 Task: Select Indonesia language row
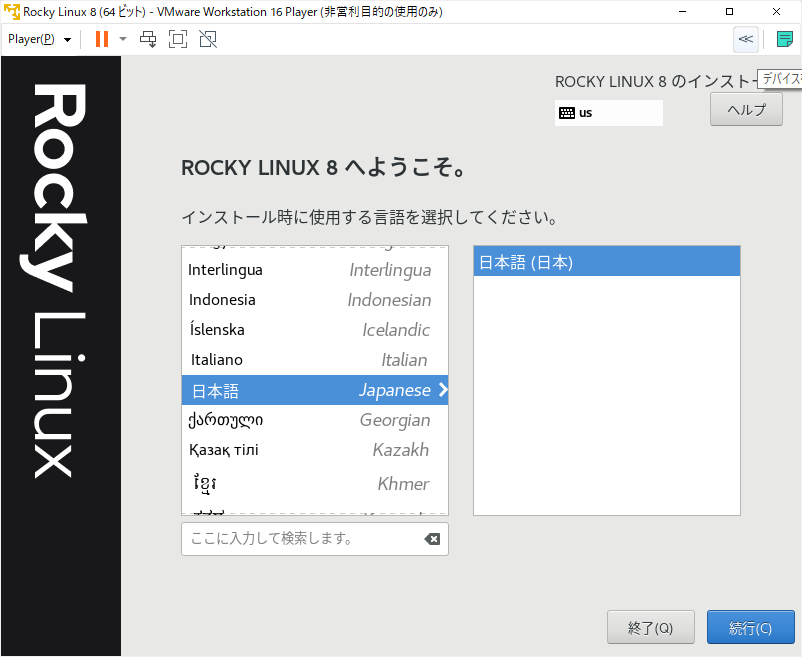(x=315, y=300)
